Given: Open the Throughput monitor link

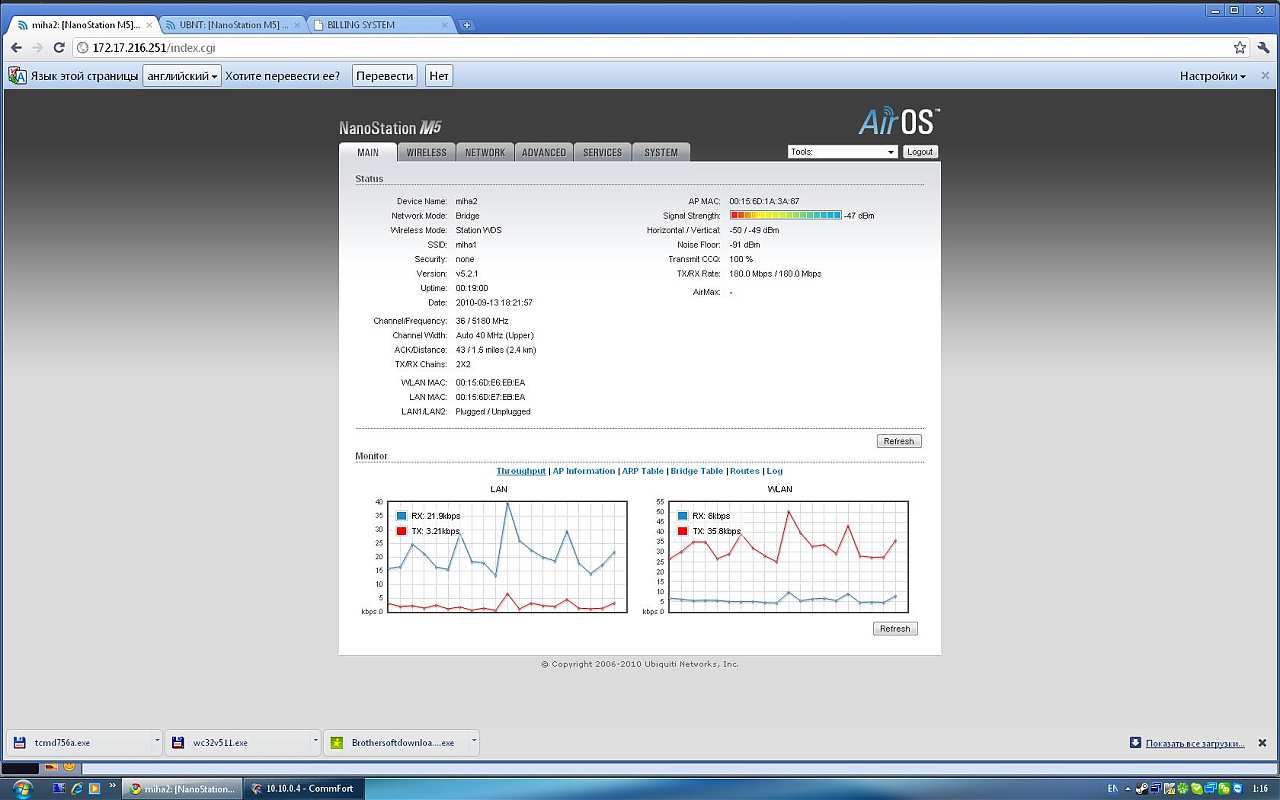Looking at the screenshot, I should tap(521, 471).
